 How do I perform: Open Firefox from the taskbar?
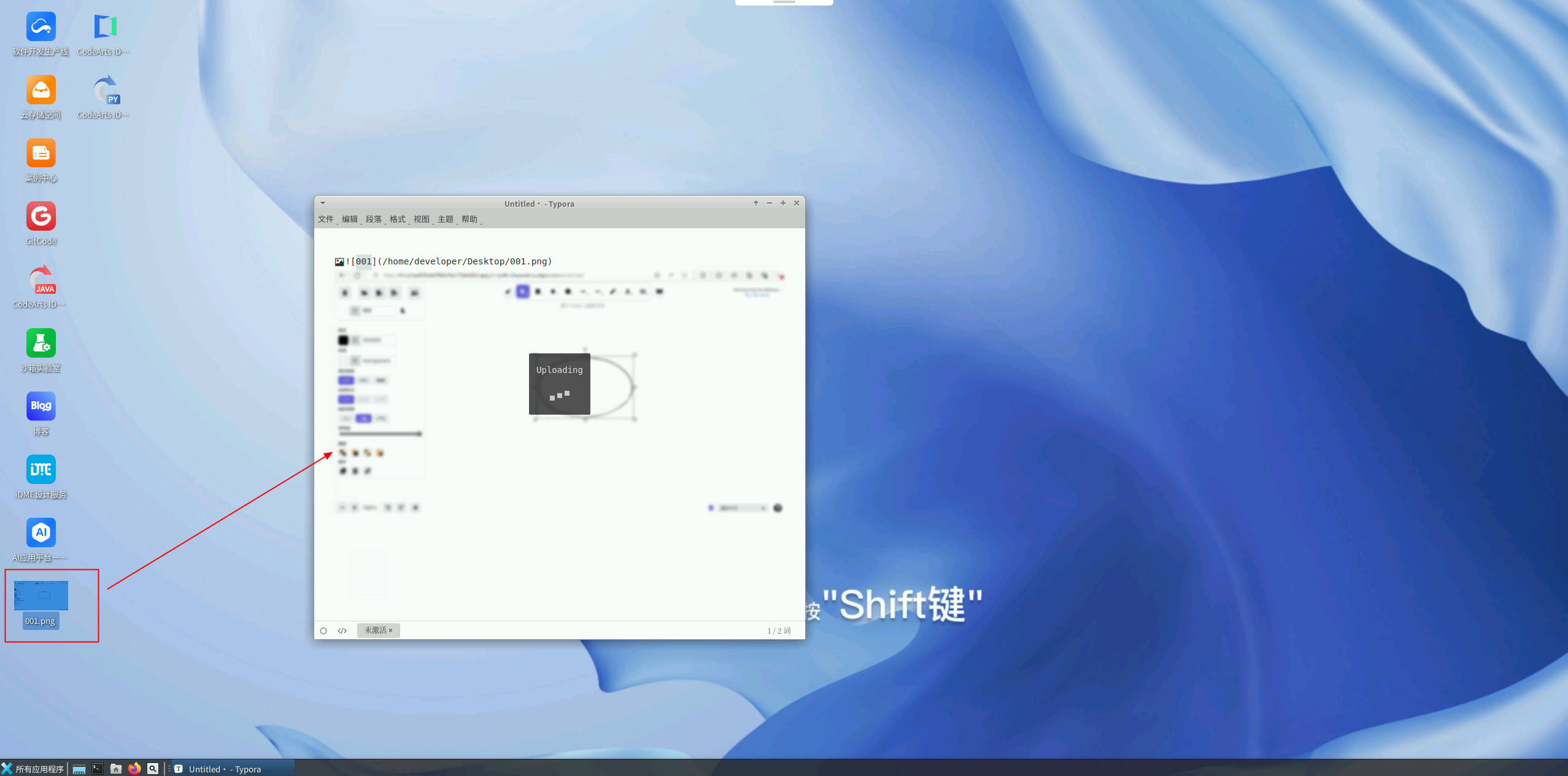coord(134,769)
